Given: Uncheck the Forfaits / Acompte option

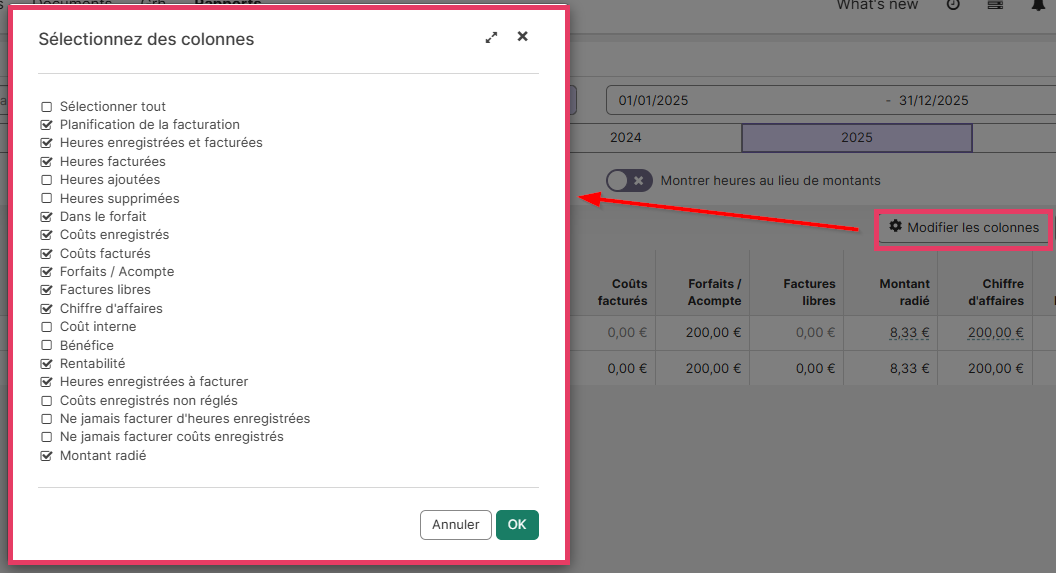Looking at the screenshot, I should [x=46, y=272].
